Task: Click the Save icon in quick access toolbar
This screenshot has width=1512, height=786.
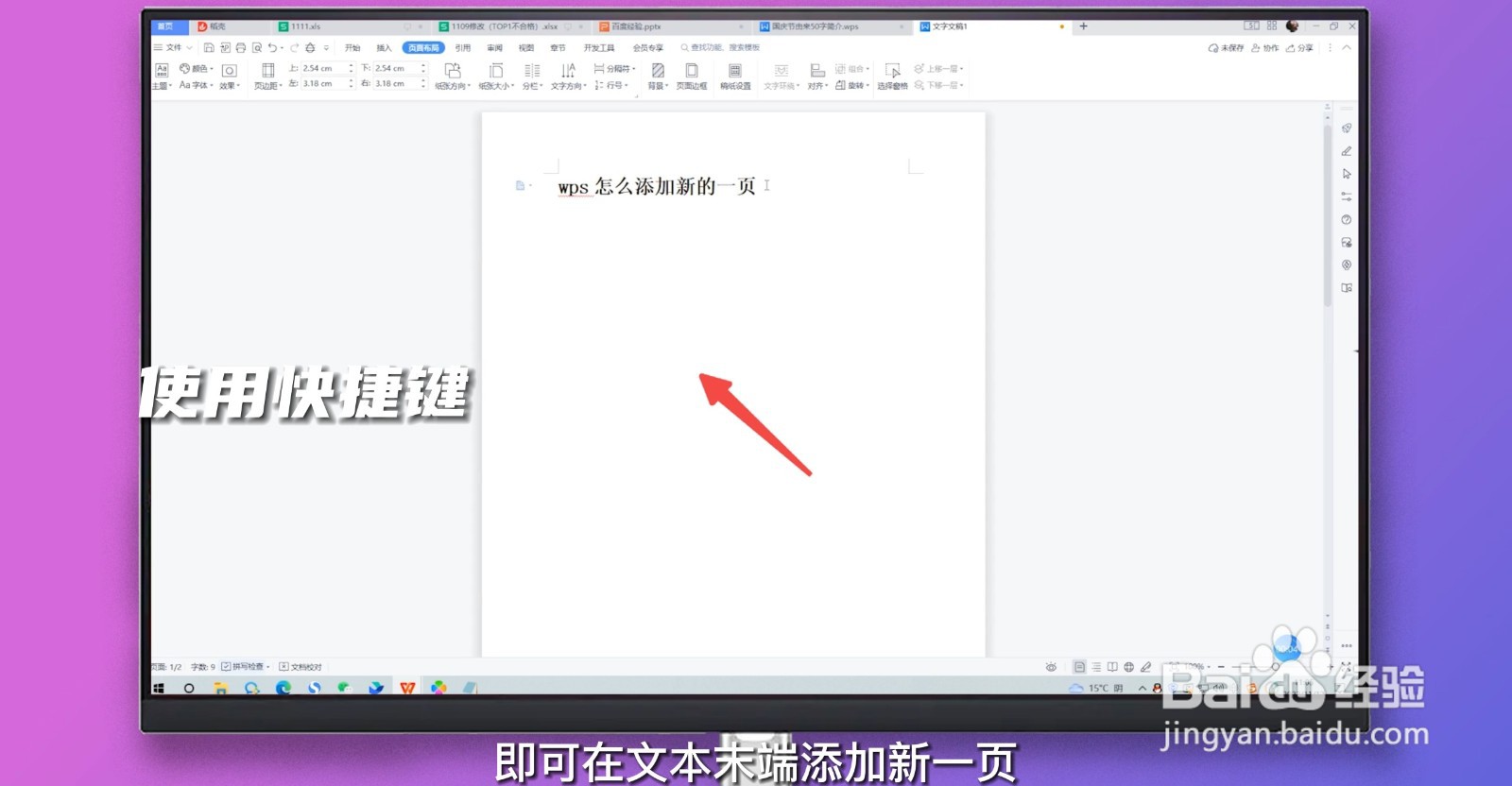Action: point(209,47)
